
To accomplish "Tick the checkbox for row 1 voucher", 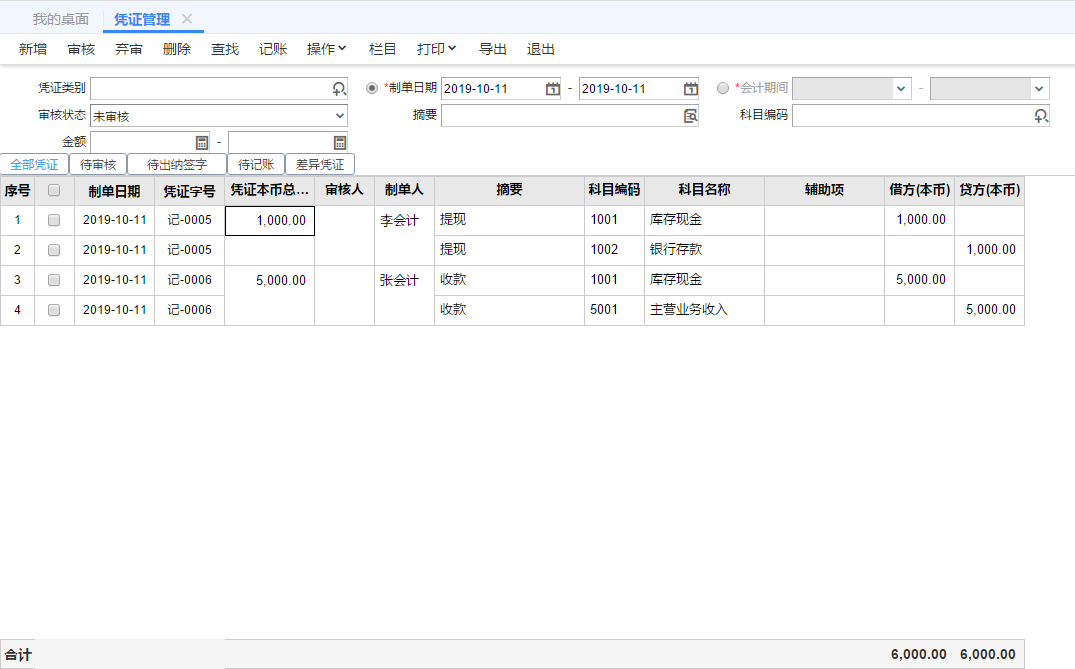I will (54, 220).
